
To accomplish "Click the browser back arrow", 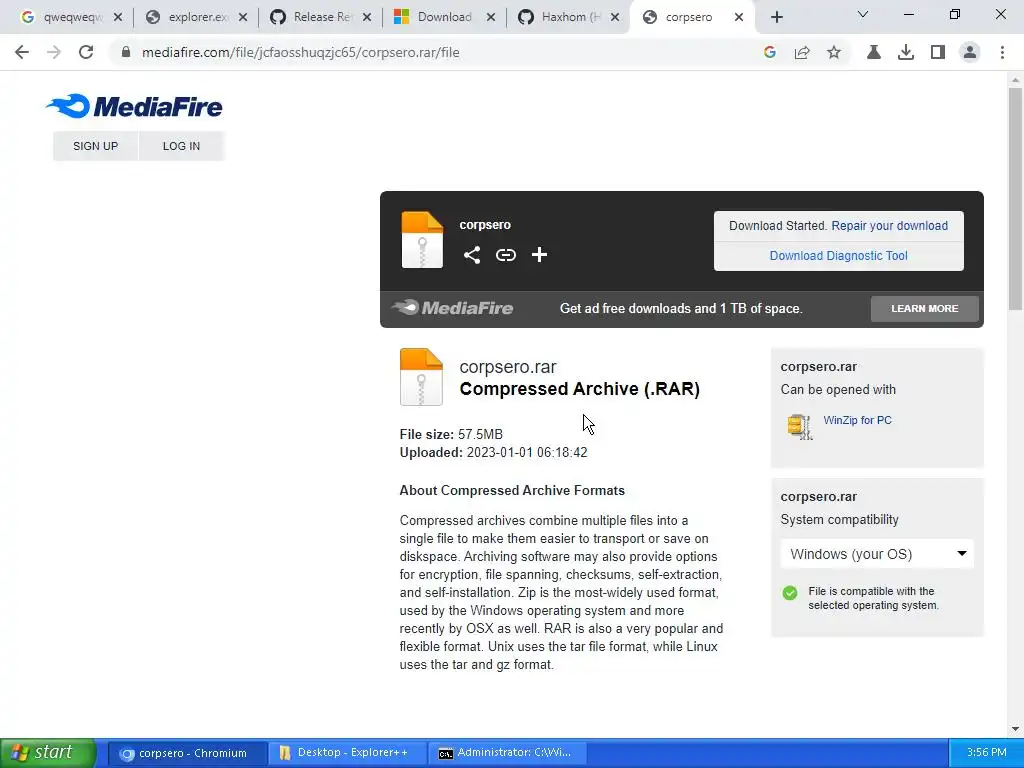I will pos(22,52).
